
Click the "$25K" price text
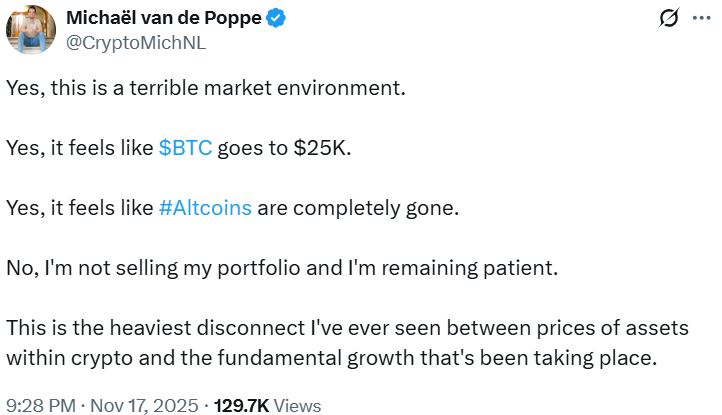pos(326,147)
